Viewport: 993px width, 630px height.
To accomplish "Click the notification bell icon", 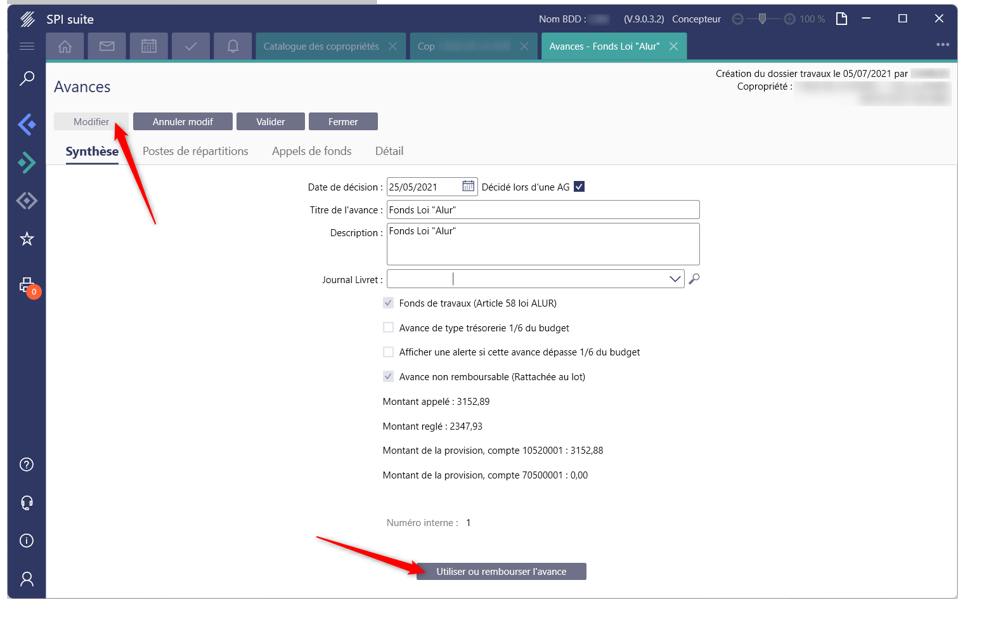I will tap(233, 46).
